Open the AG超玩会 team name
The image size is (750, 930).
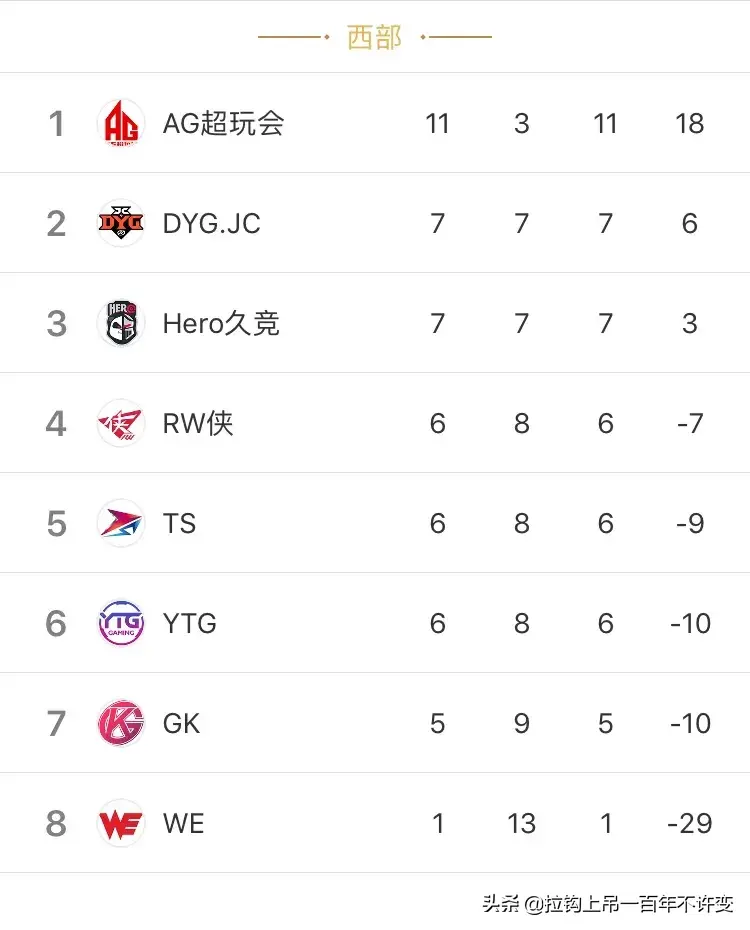(223, 124)
